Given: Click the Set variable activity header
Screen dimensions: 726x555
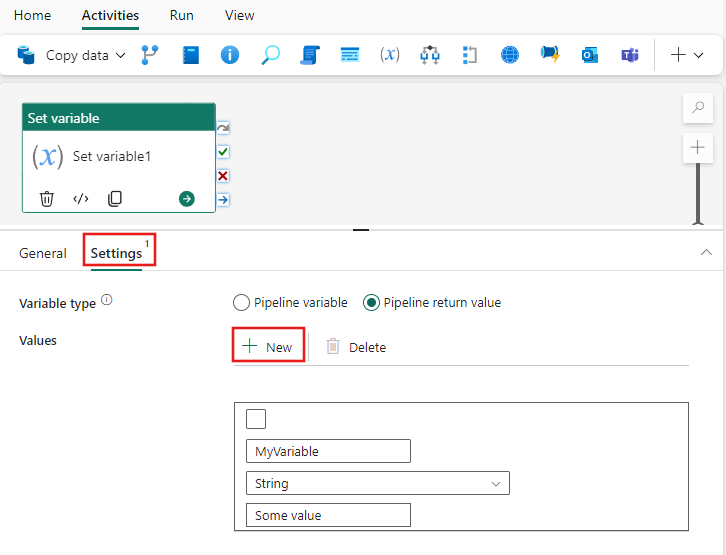Looking at the screenshot, I should click(x=119, y=118).
